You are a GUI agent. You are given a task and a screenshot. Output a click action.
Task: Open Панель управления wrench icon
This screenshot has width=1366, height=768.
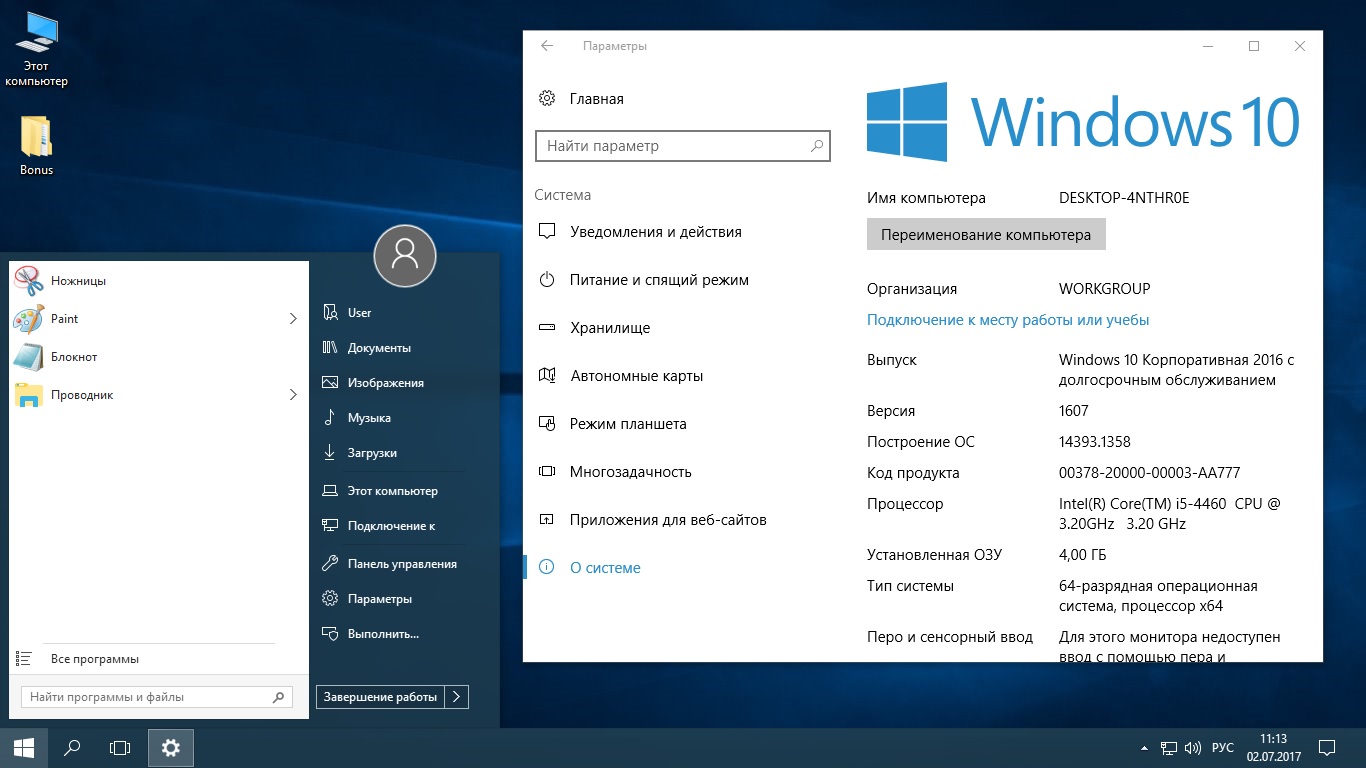pyautogui.click(x=330, y=564)
